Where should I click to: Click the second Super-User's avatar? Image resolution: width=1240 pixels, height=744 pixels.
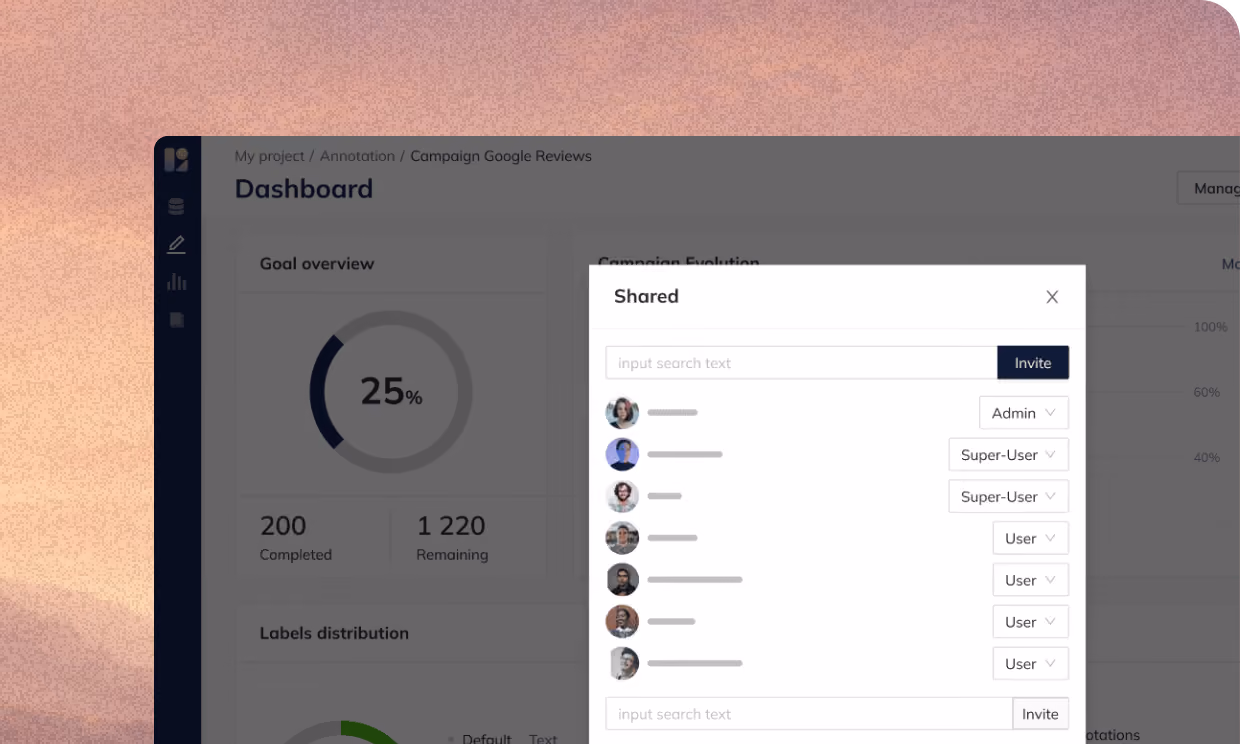622,496
